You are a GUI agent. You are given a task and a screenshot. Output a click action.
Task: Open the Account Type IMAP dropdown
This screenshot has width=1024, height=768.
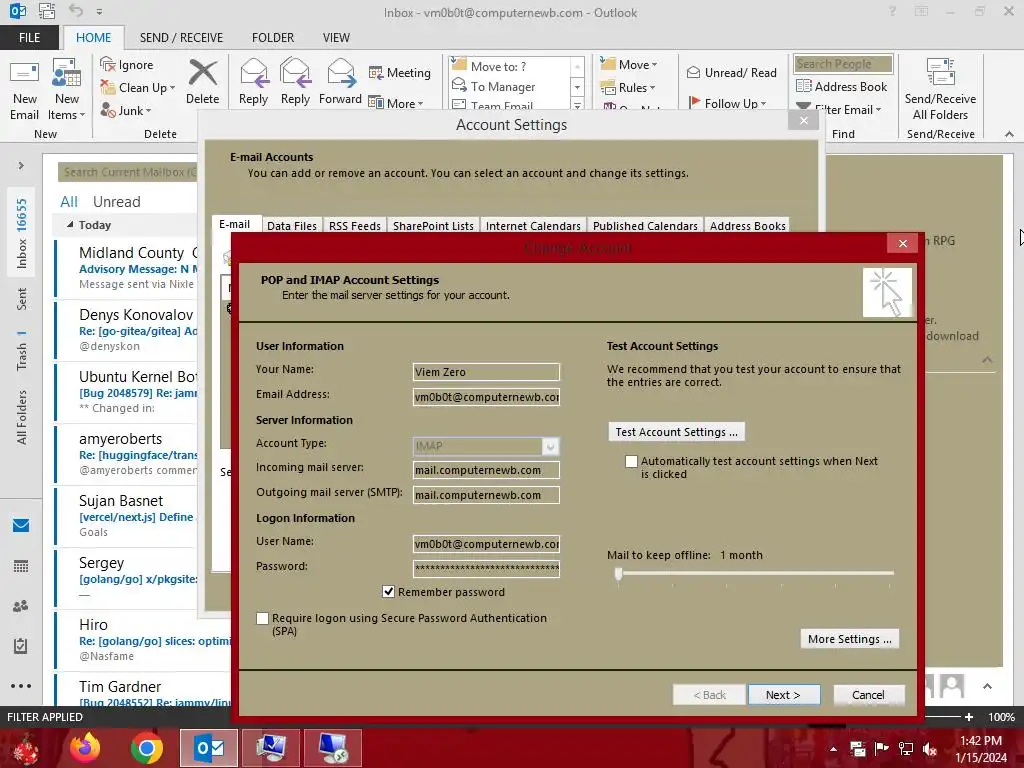(551, 446)
